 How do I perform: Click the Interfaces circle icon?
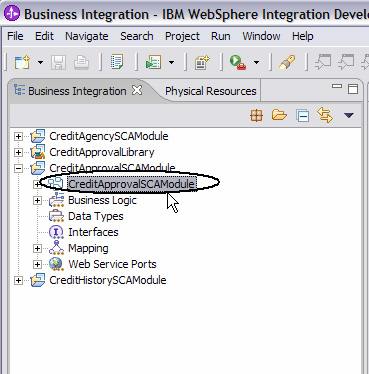pos(56,232)
